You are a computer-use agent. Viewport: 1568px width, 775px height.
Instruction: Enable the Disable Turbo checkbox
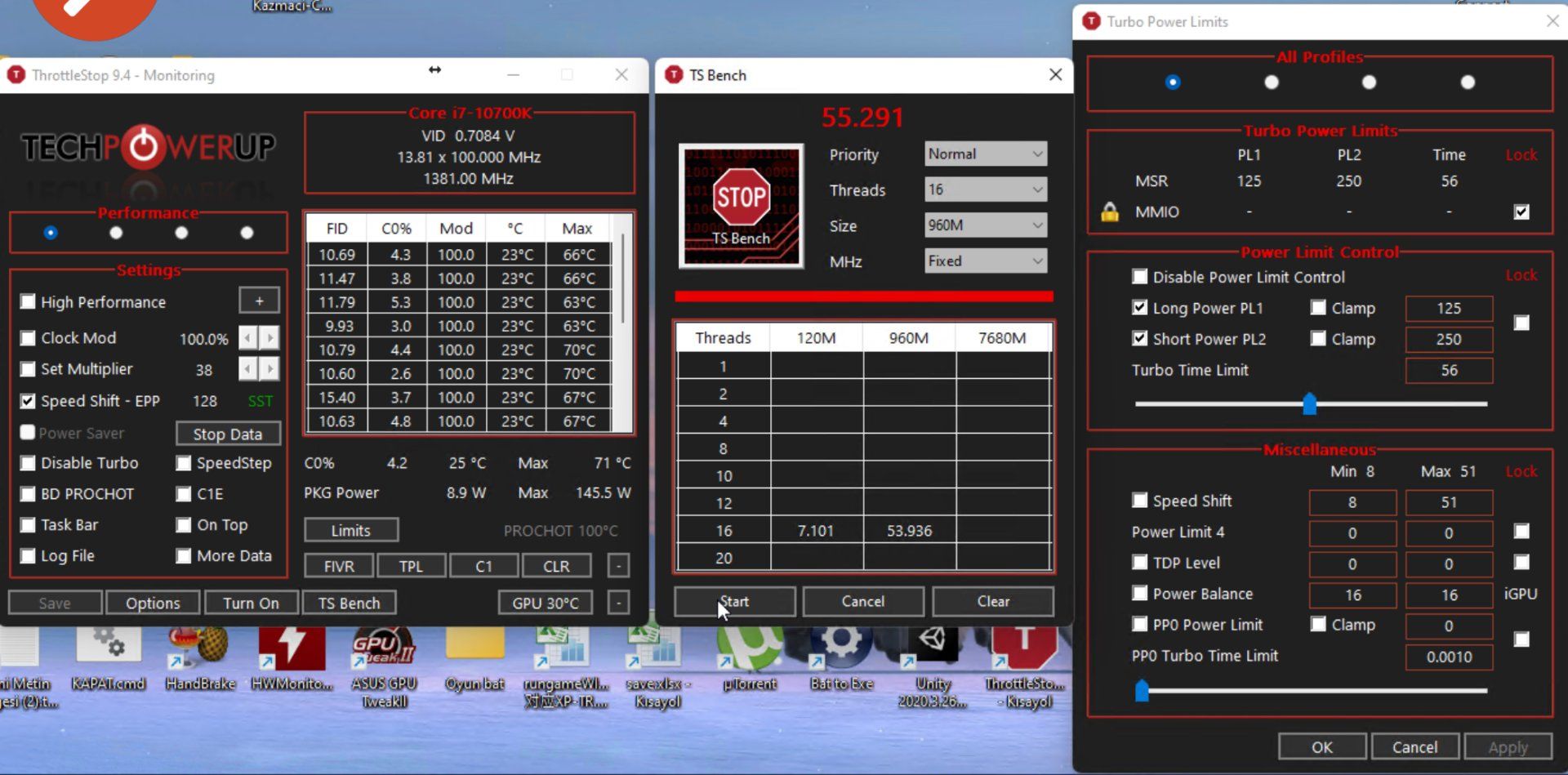[x=28, y=463]
